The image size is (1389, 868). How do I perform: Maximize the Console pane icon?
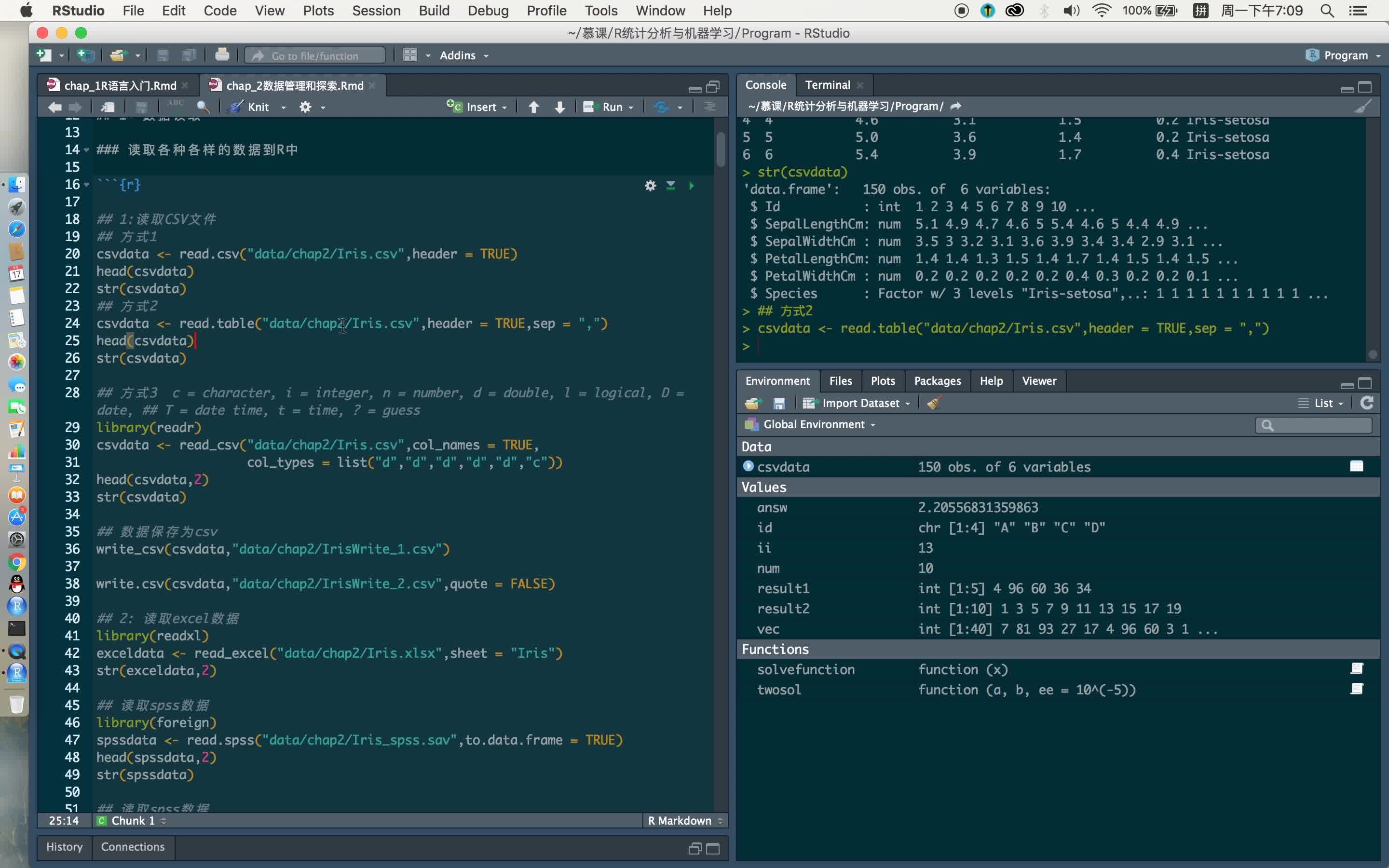pyautogui.click(x=1365, y=87)
